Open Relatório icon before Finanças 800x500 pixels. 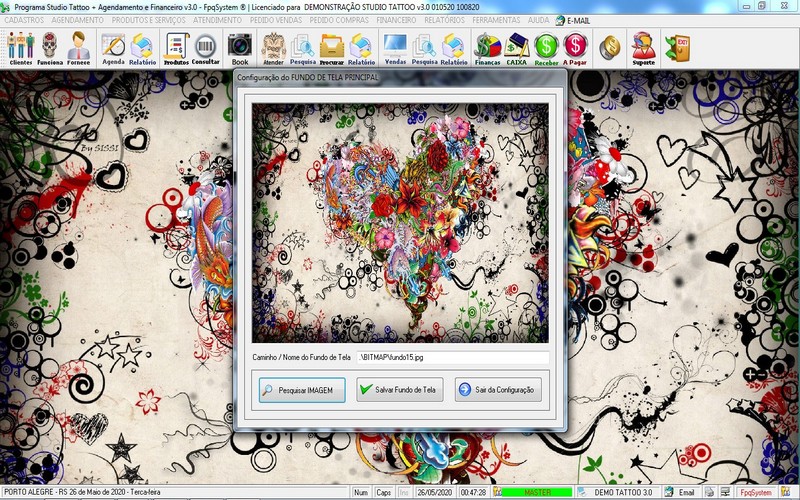454,49
